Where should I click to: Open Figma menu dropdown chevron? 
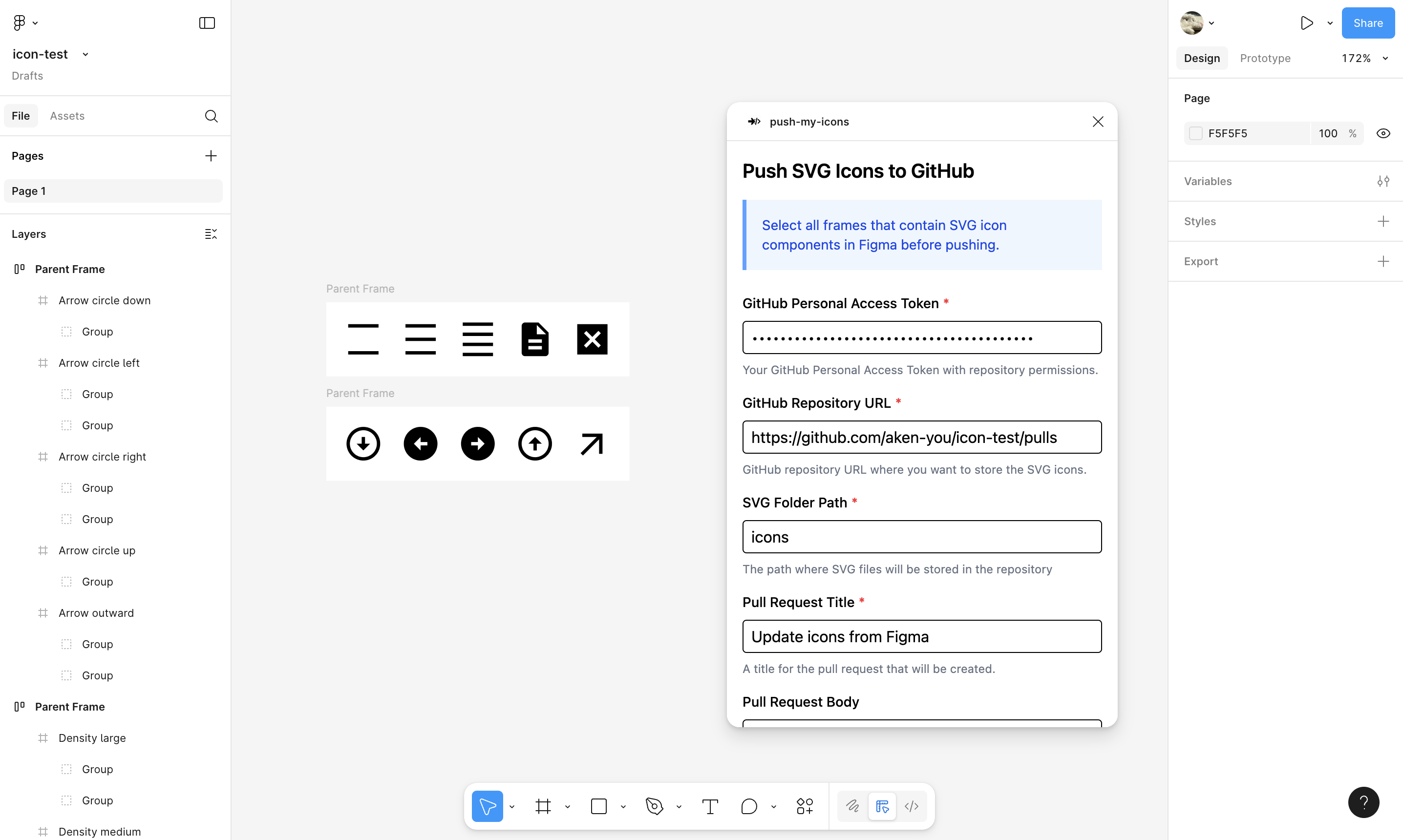[x=35, y=23]
